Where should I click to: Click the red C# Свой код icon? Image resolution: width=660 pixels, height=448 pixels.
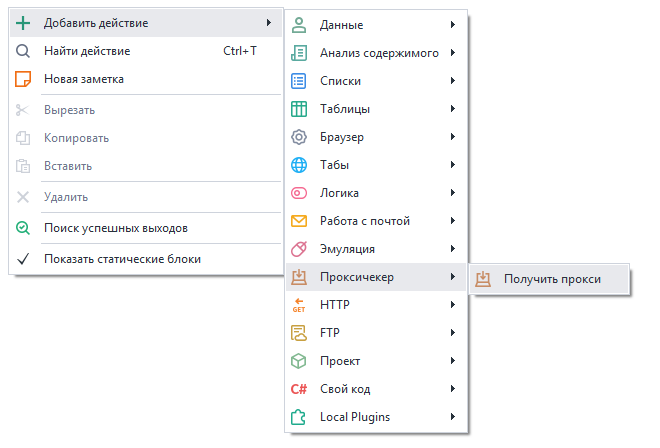tap(298, 389)
